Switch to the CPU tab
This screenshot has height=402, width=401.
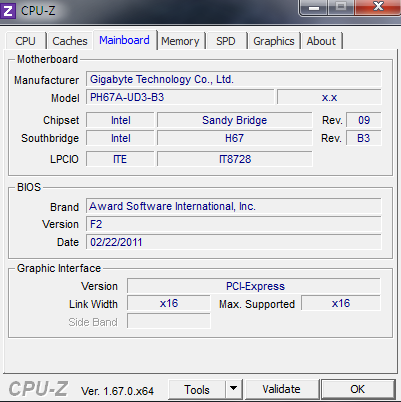tap(25, 41)
